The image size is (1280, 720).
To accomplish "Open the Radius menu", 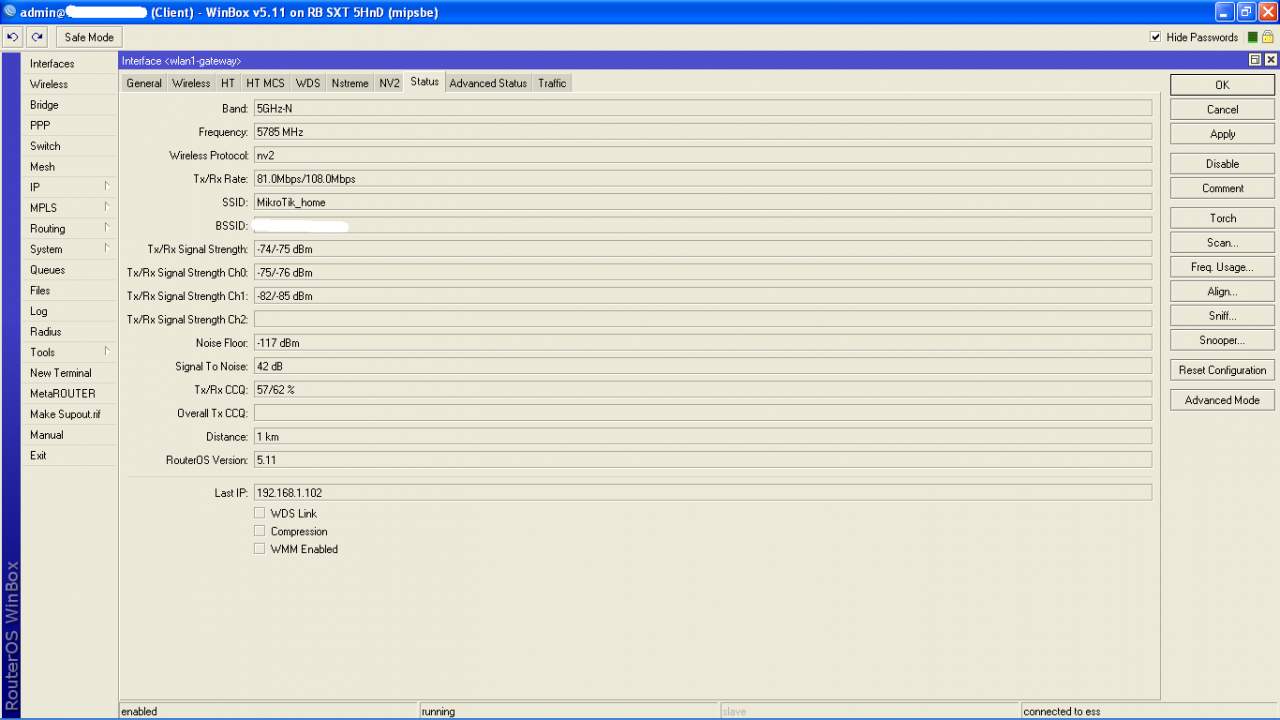I will (70, 332).
